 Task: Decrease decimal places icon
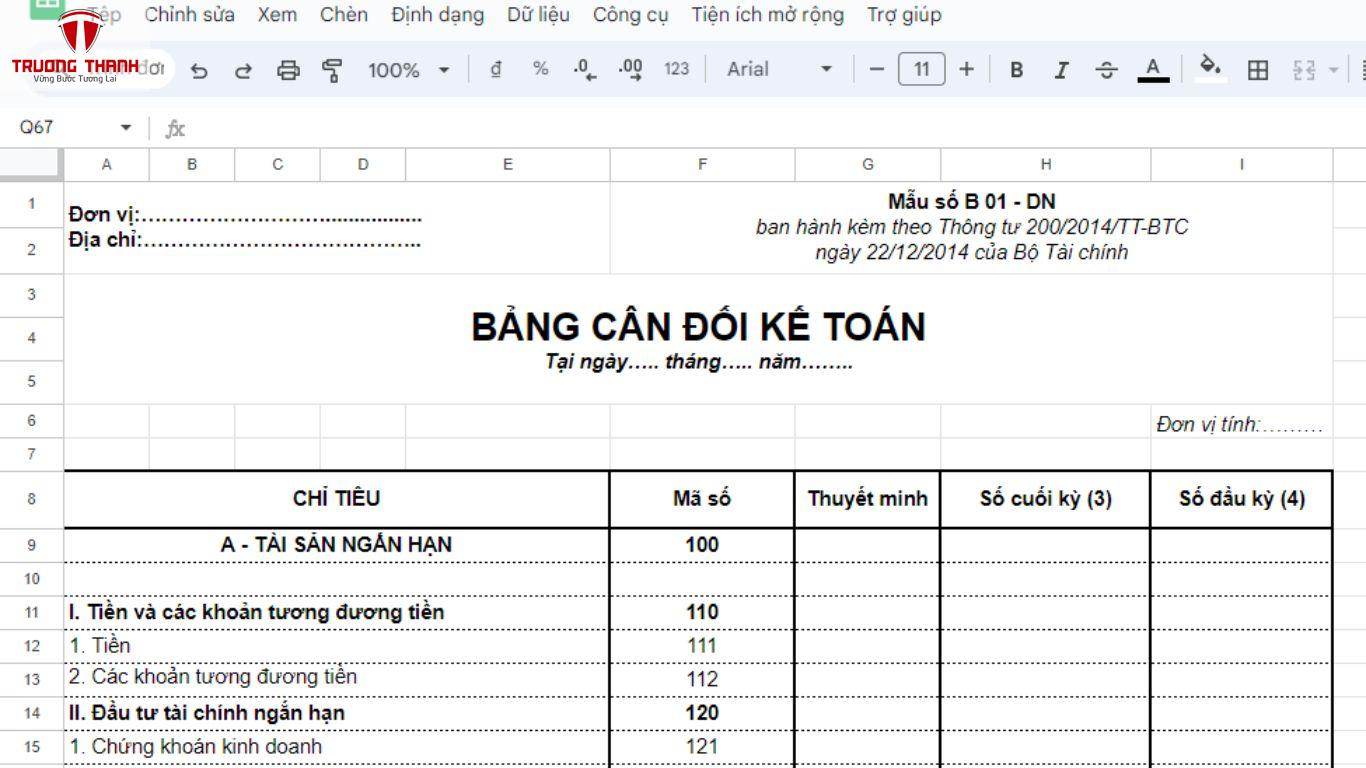pyautogui.click(x=585, y=69)
